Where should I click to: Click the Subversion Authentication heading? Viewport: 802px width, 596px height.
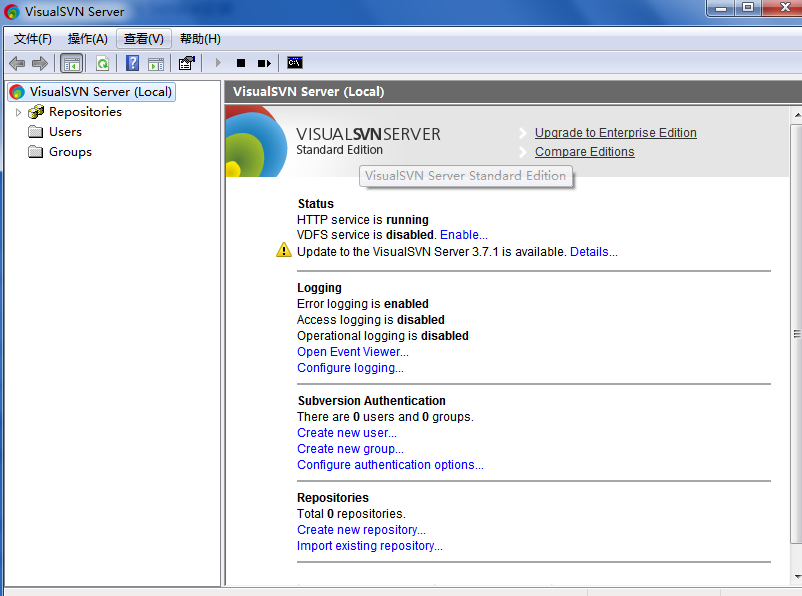pos(371,401)
